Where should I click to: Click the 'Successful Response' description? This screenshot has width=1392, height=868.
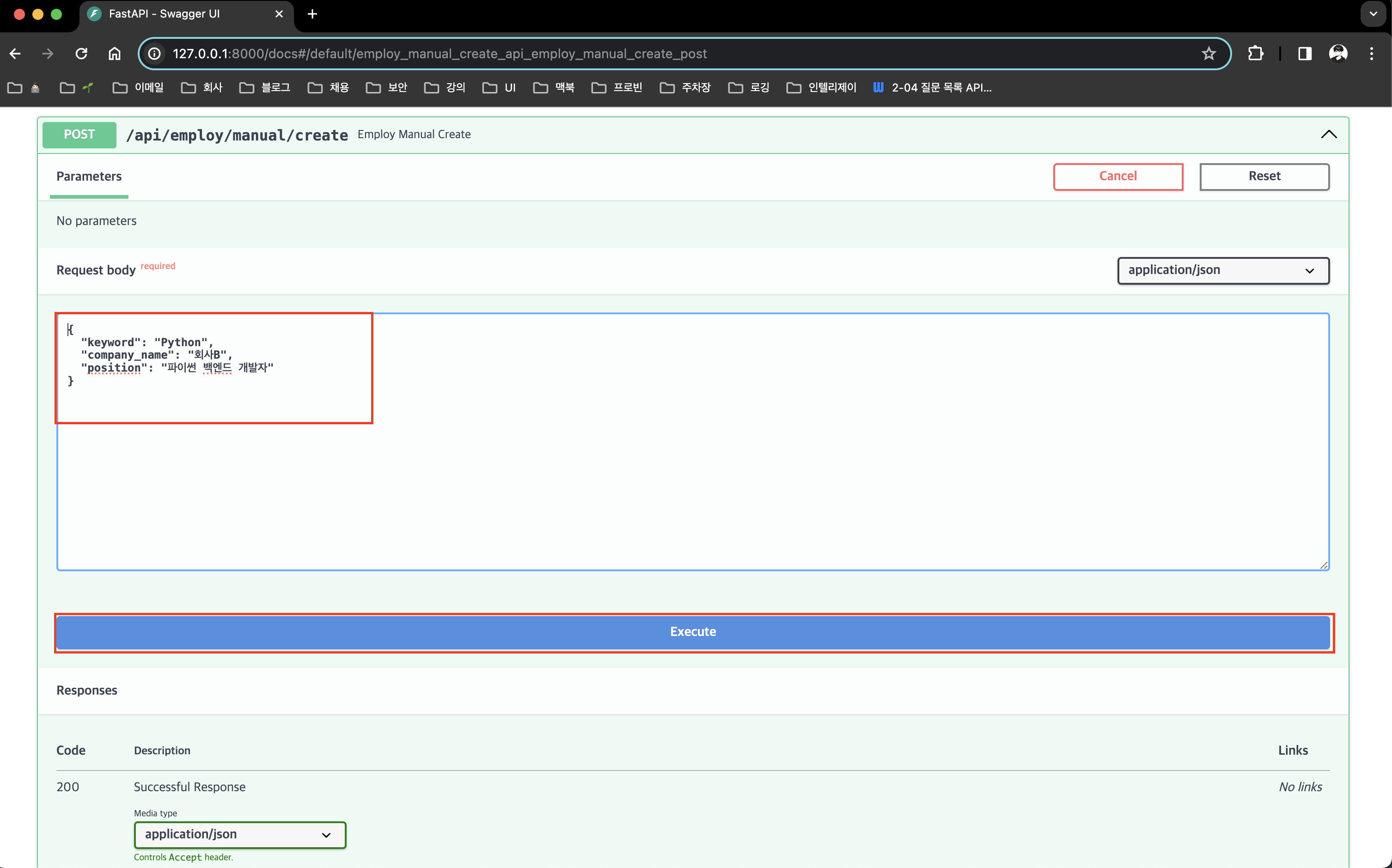(x=189, y=787)
